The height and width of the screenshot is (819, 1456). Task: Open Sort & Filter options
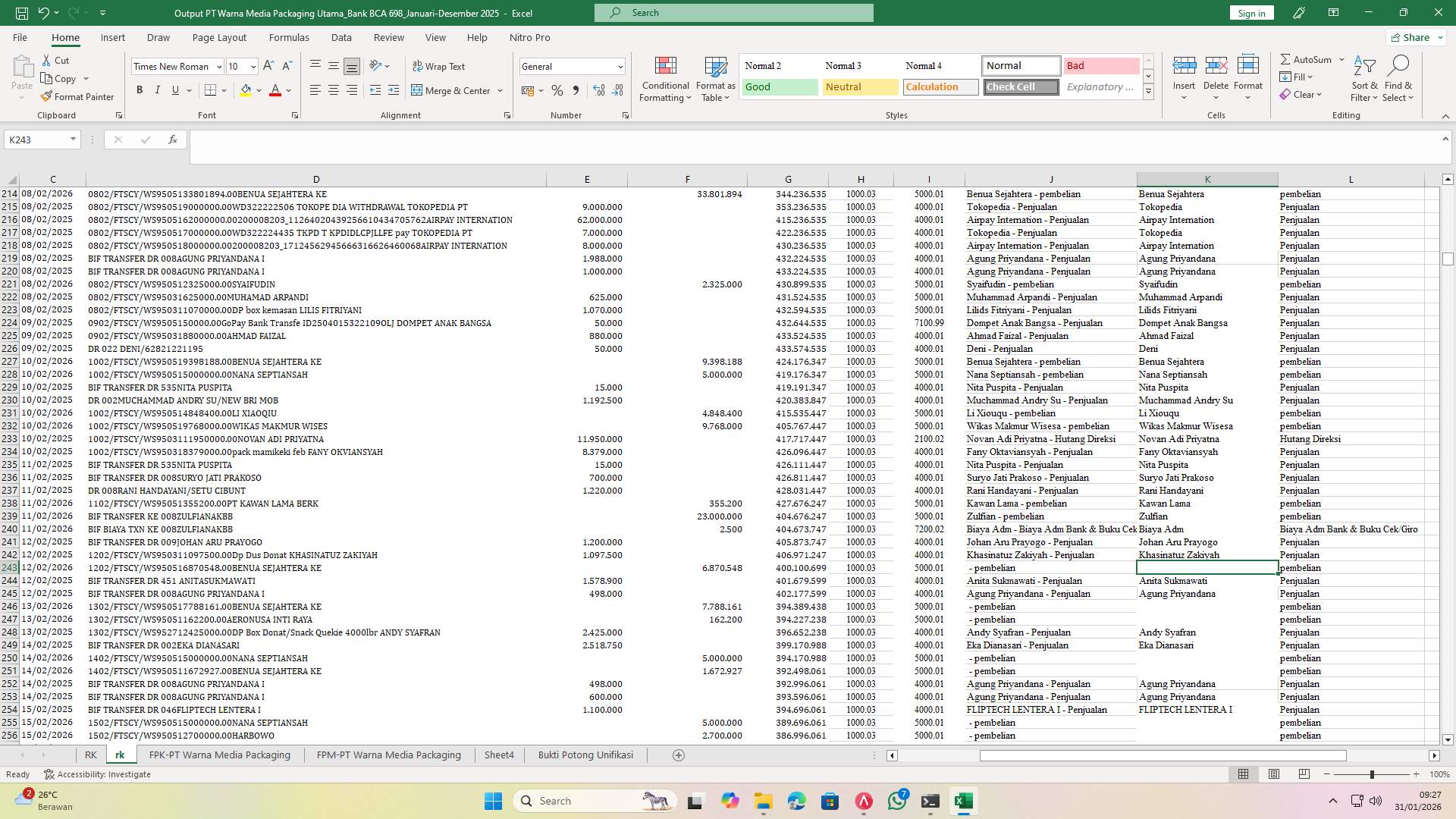(1363, 78)
